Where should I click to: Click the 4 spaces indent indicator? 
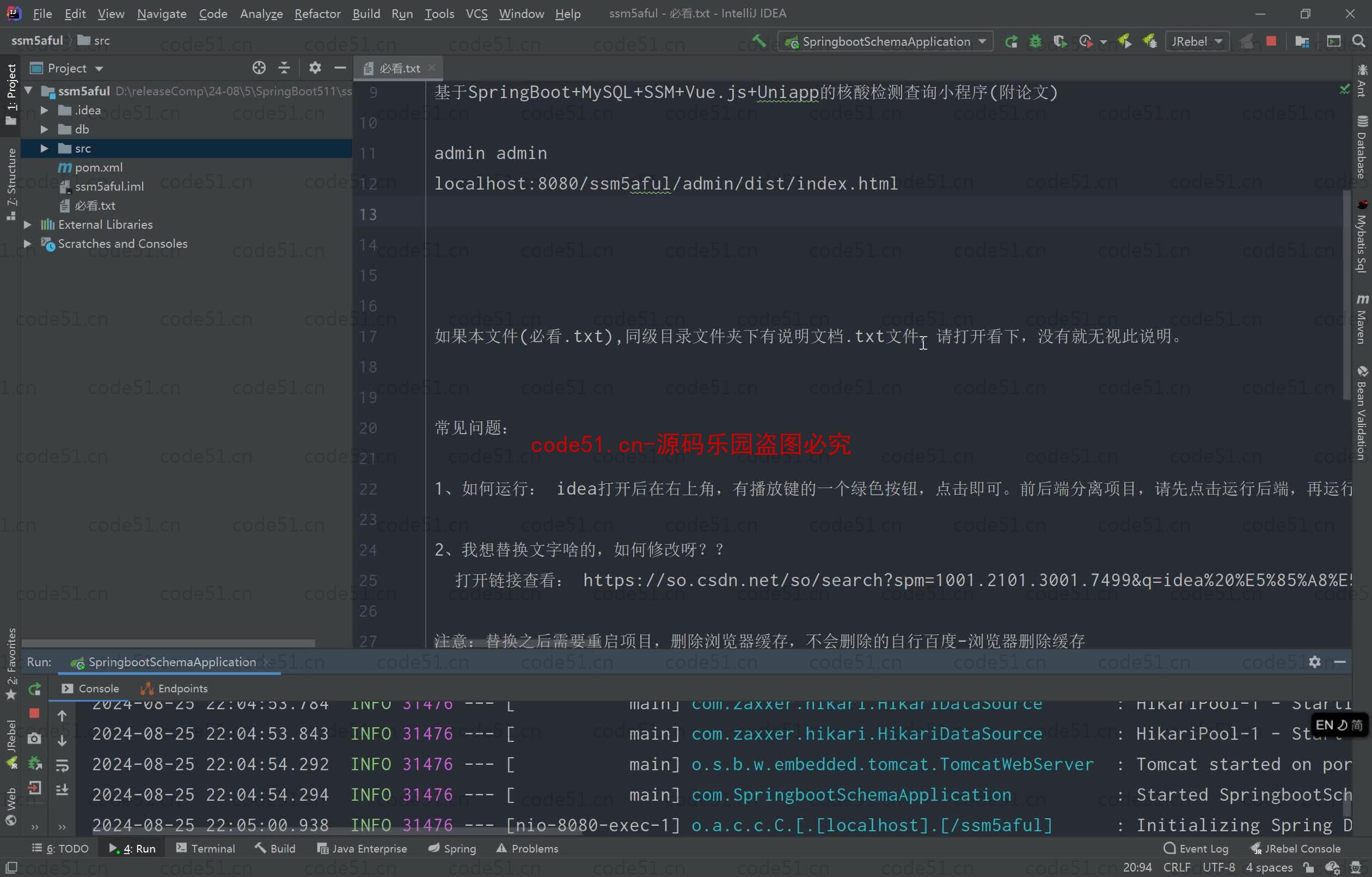point(1269,867)
